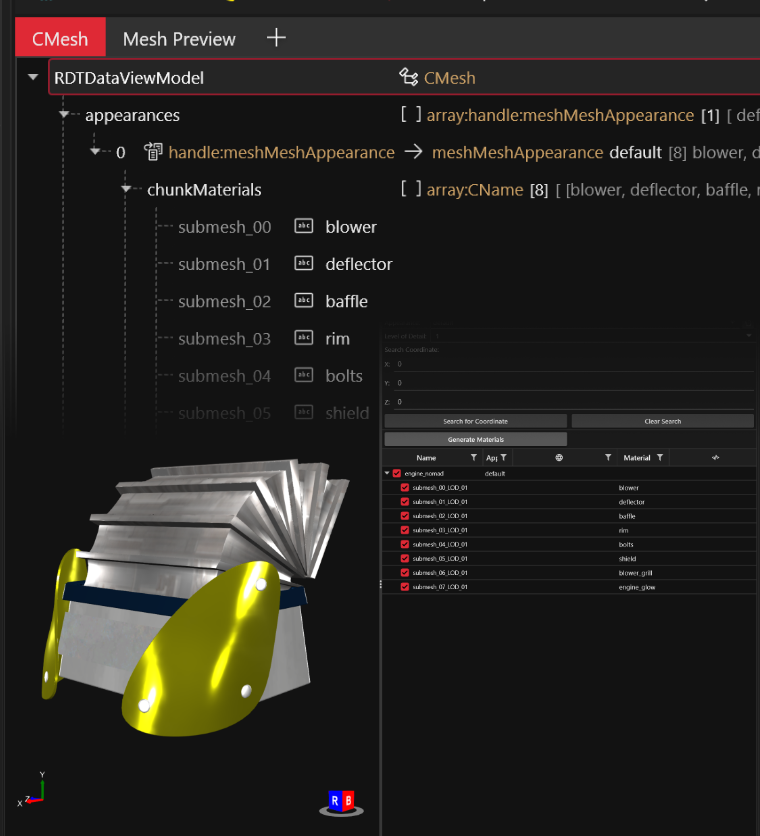Open the Name column filter funnel
This screenshot has height=836, width=760.
point(474,457)
